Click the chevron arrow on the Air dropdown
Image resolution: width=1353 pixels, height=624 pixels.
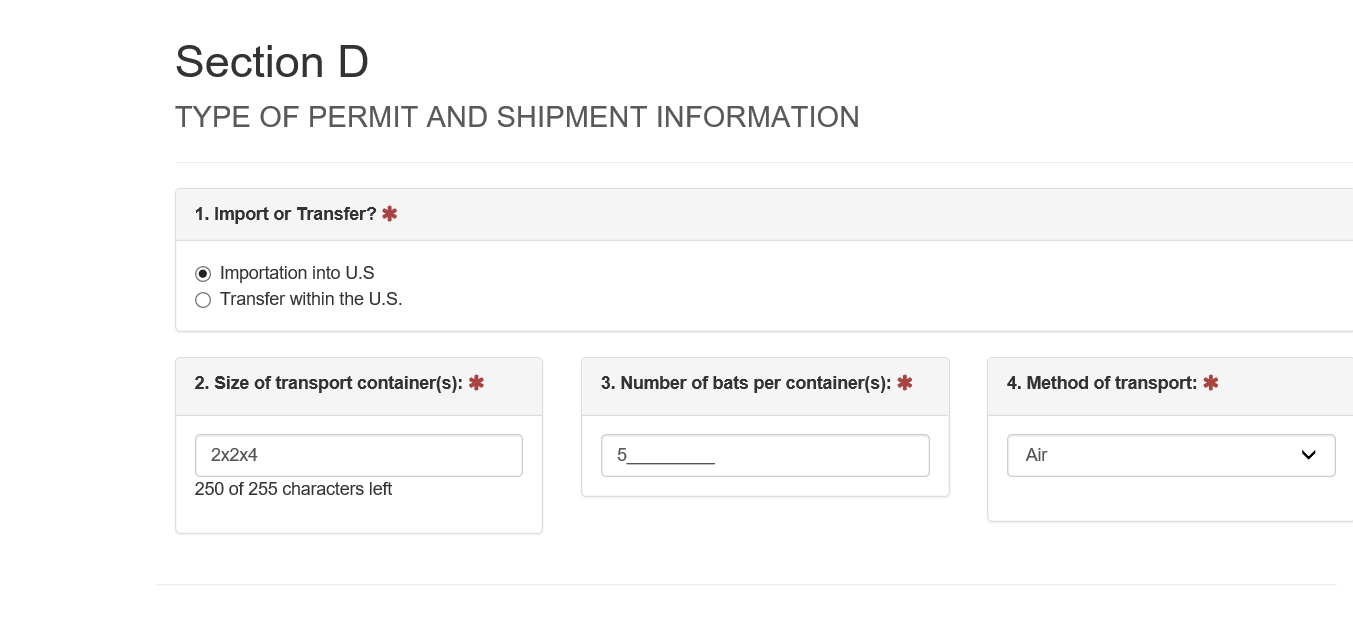pyautogui.click(x=1308, y=455)
